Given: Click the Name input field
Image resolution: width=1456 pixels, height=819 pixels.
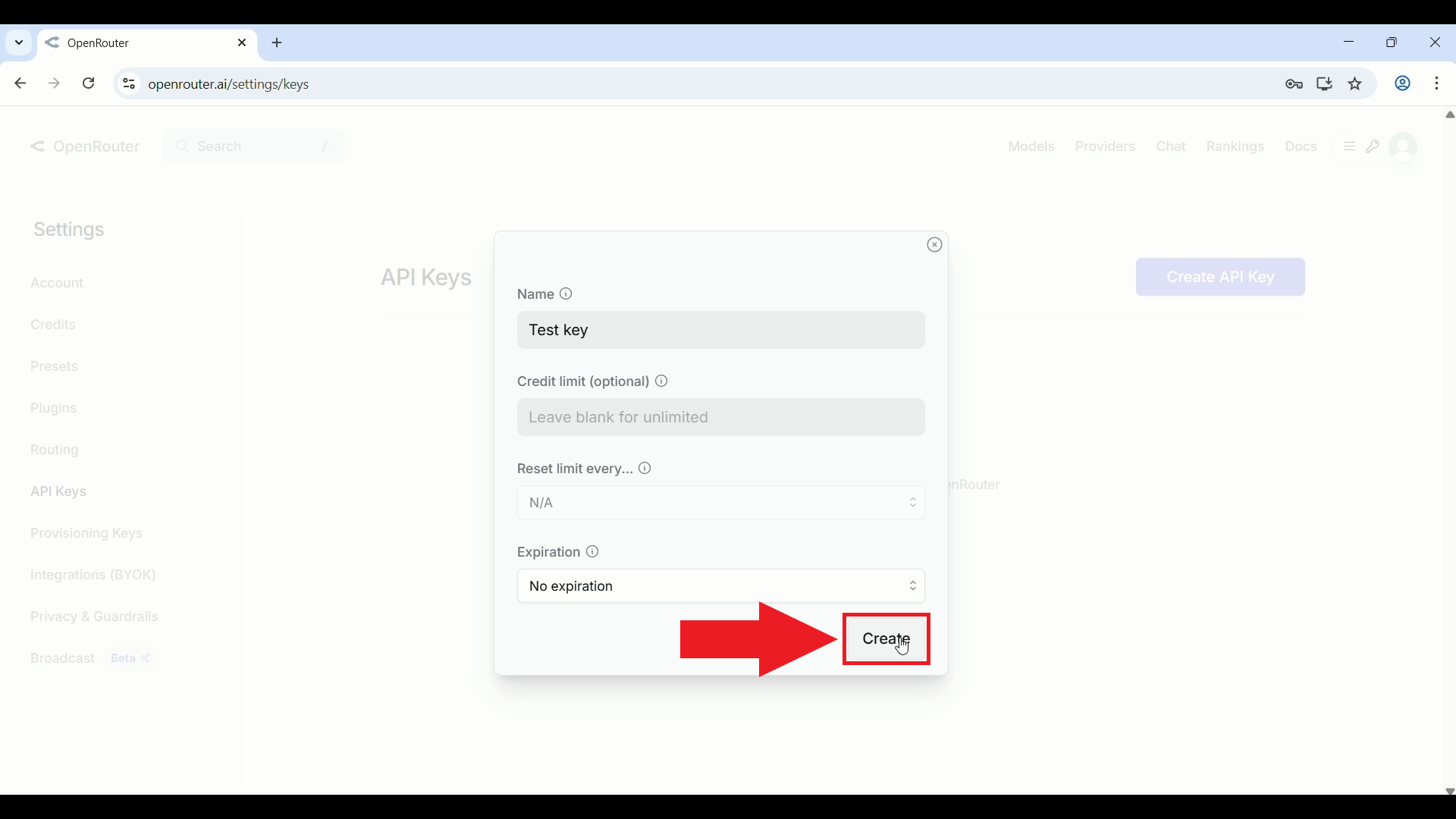Looking at the screenshot, I should point(720,330).
